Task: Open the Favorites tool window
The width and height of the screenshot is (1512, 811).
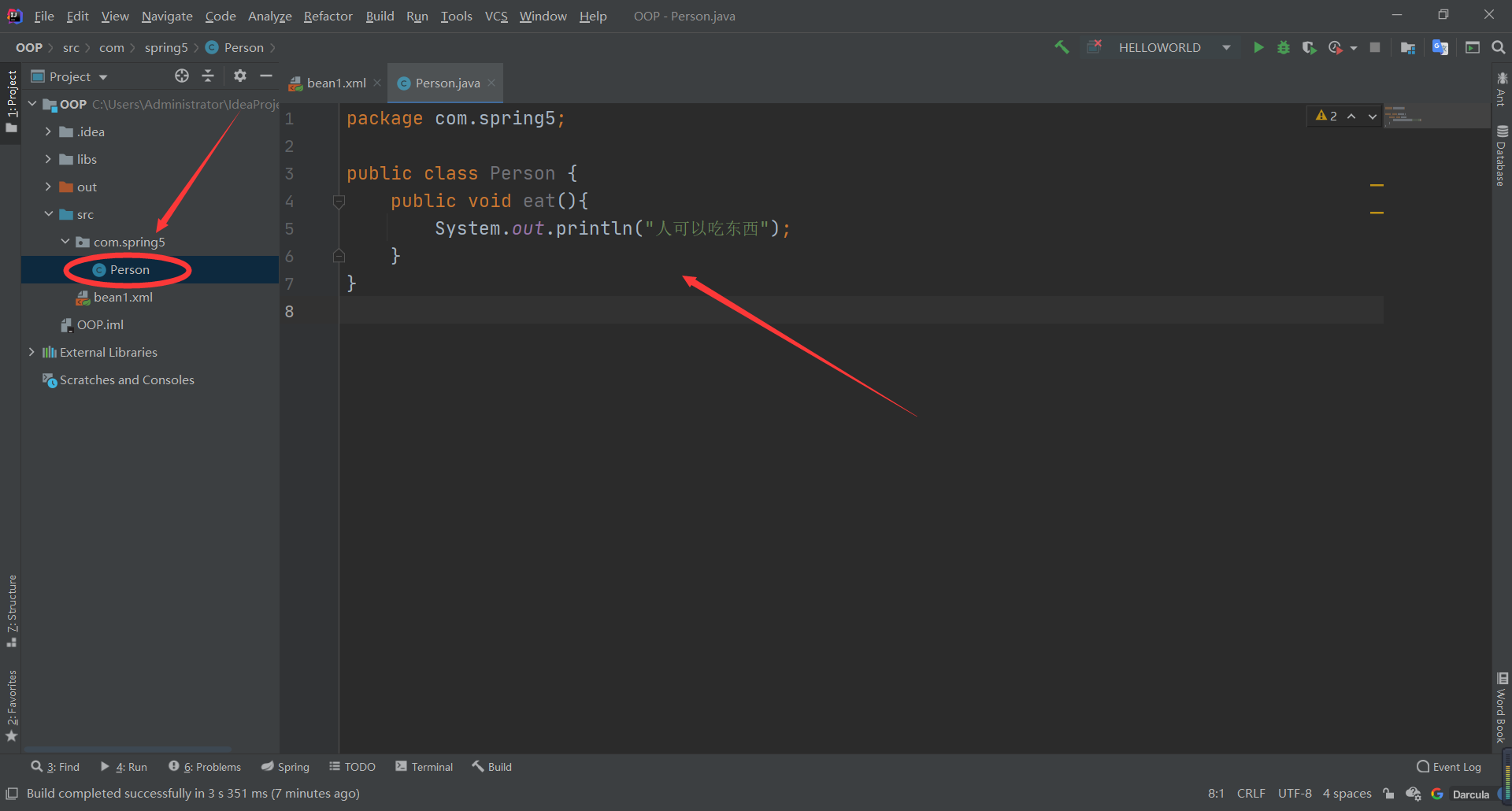Action: [x=11, y=705]
